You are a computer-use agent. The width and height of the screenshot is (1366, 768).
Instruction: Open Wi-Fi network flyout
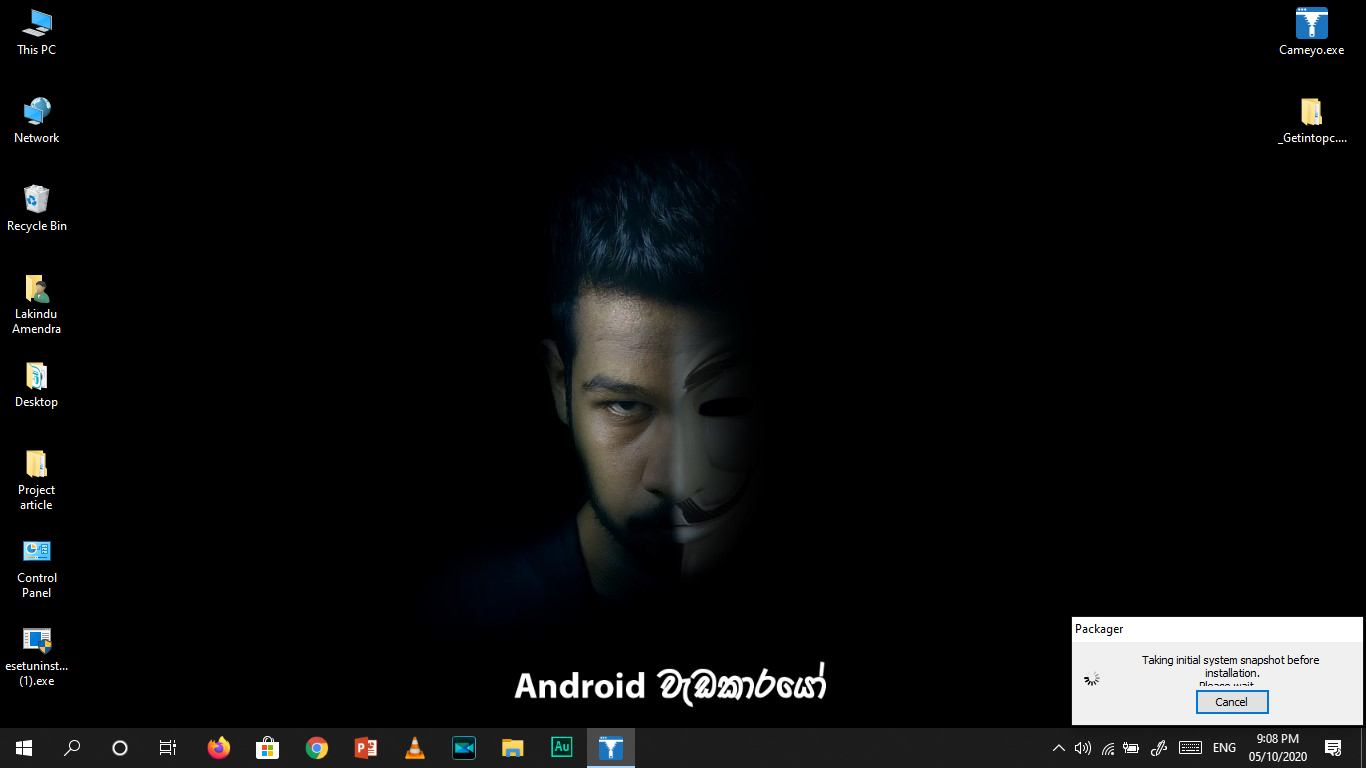pos(1108,748)
